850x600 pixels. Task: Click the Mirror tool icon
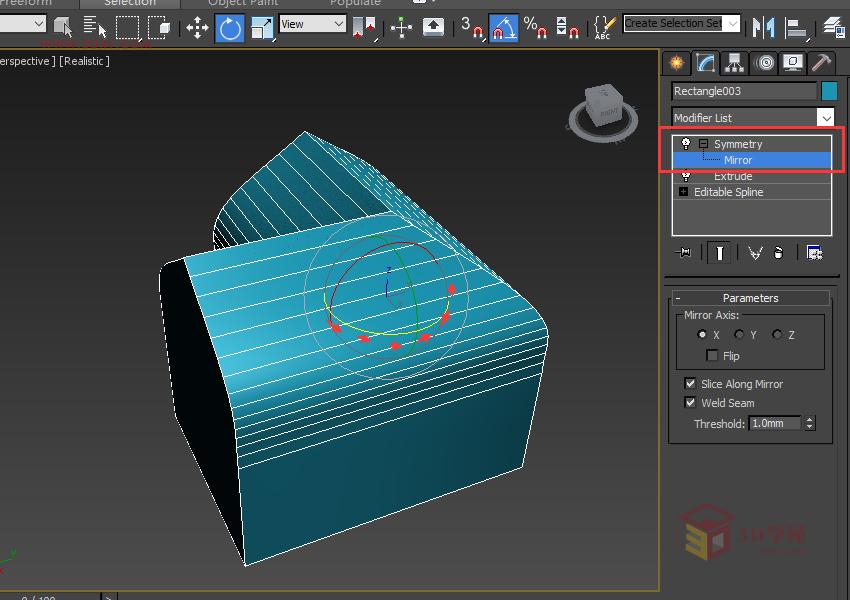point(763,27)
